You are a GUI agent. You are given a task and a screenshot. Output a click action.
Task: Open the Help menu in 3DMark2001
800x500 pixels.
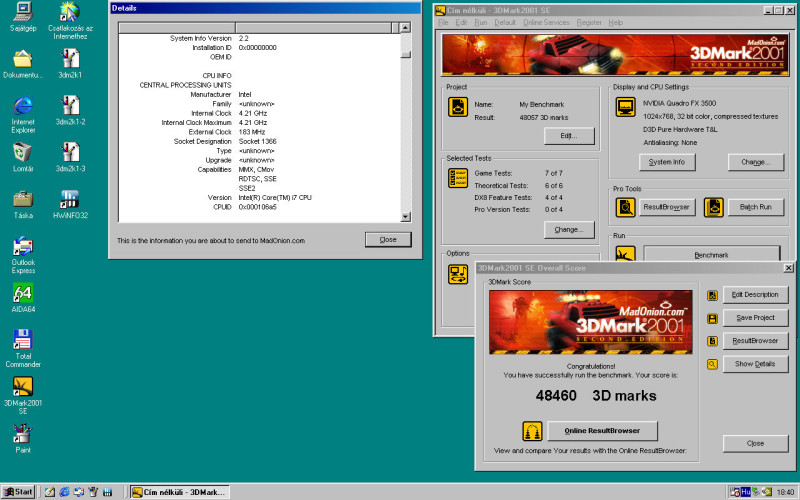click(x=615, y=22)
